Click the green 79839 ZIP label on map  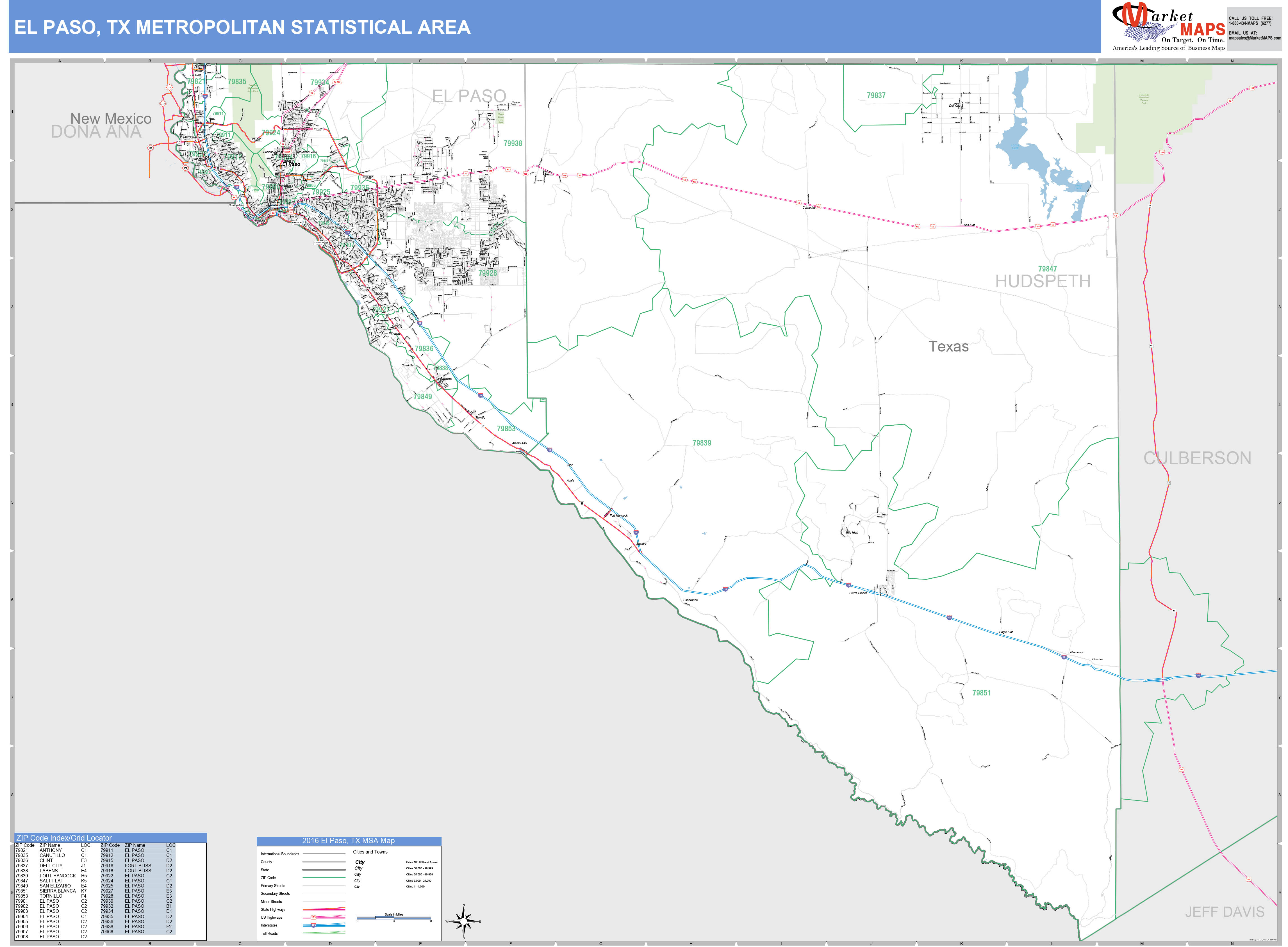pyautogui.click(x=701, y=443)
